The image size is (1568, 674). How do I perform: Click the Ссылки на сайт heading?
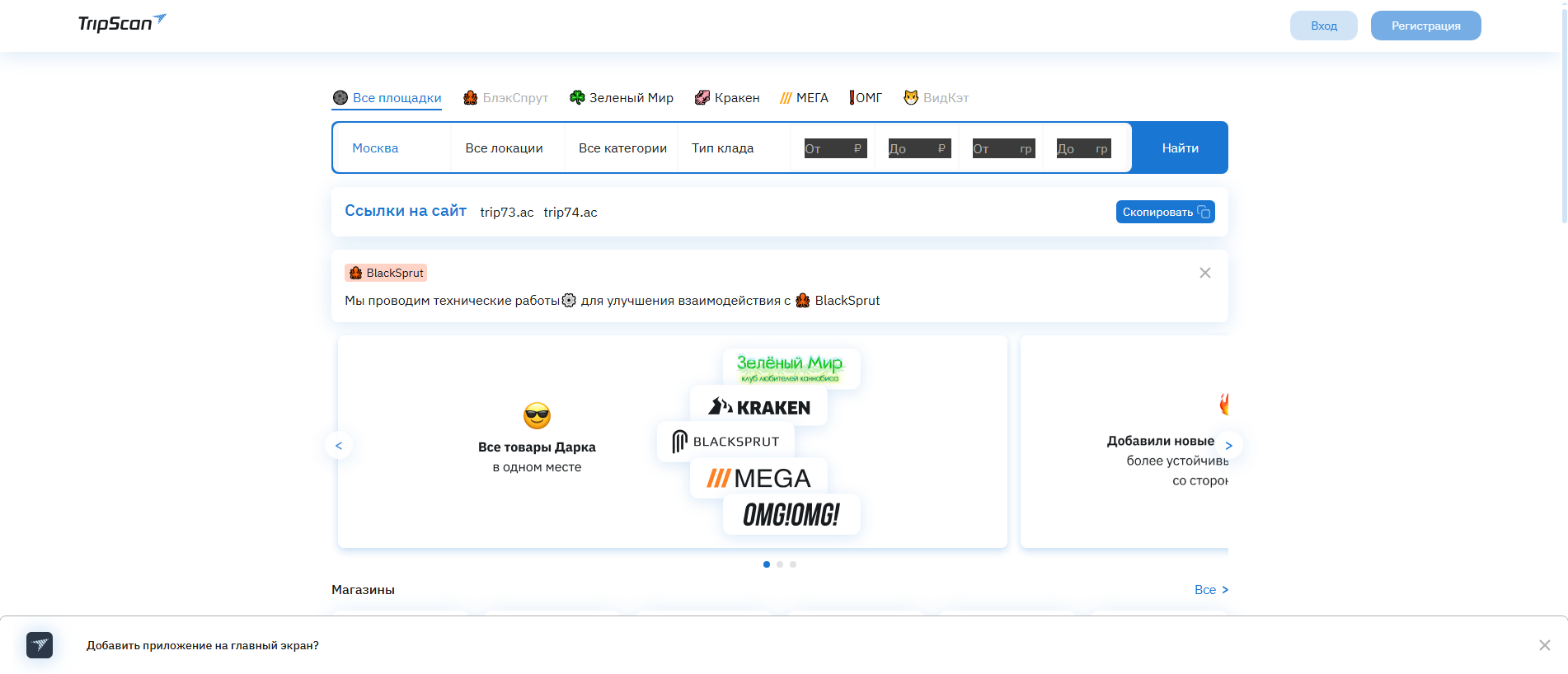[x=406, y=211]
